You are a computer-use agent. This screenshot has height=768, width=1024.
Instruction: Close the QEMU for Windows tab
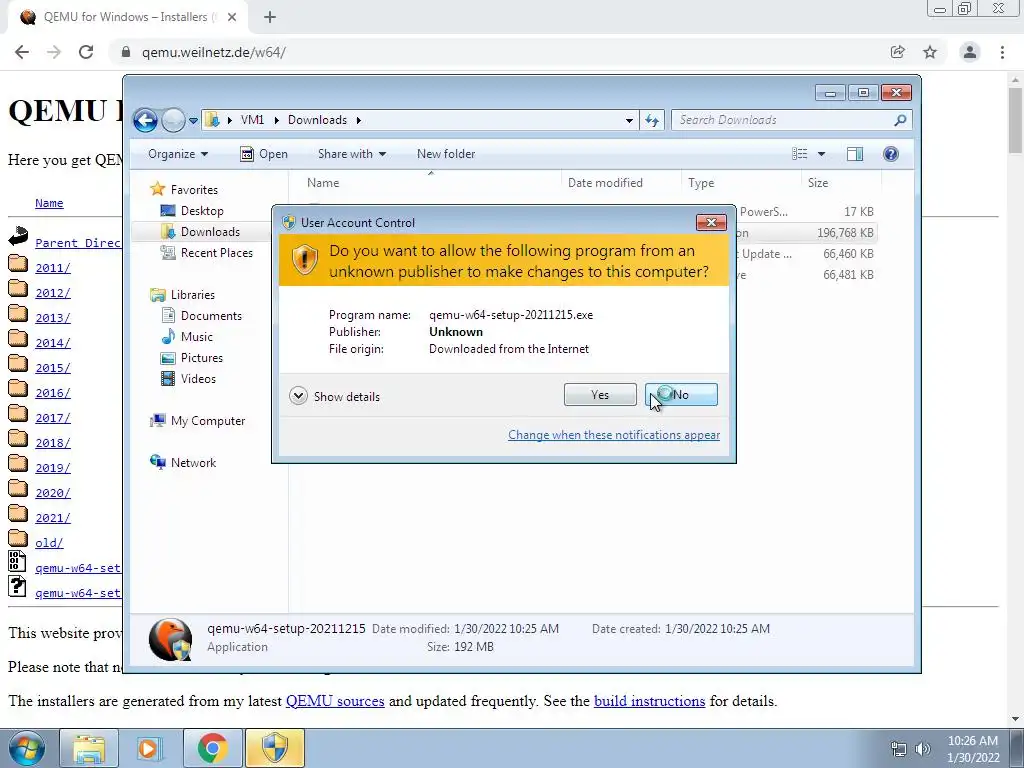(x=232, y=18)
